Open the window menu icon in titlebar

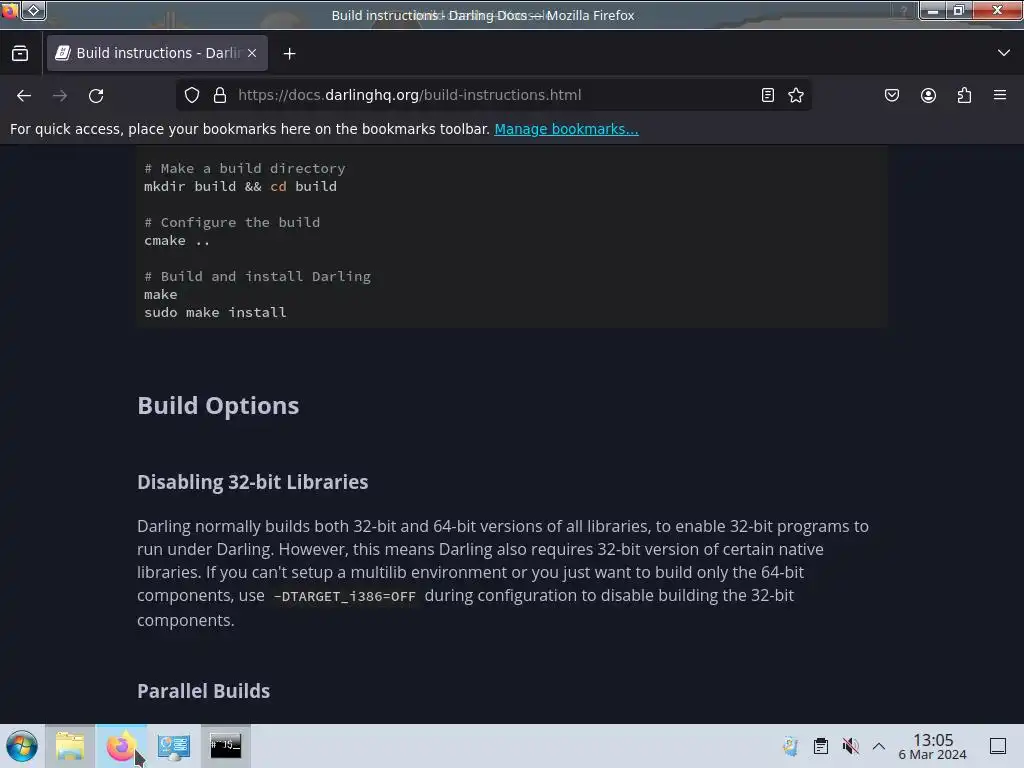[10, 10]
